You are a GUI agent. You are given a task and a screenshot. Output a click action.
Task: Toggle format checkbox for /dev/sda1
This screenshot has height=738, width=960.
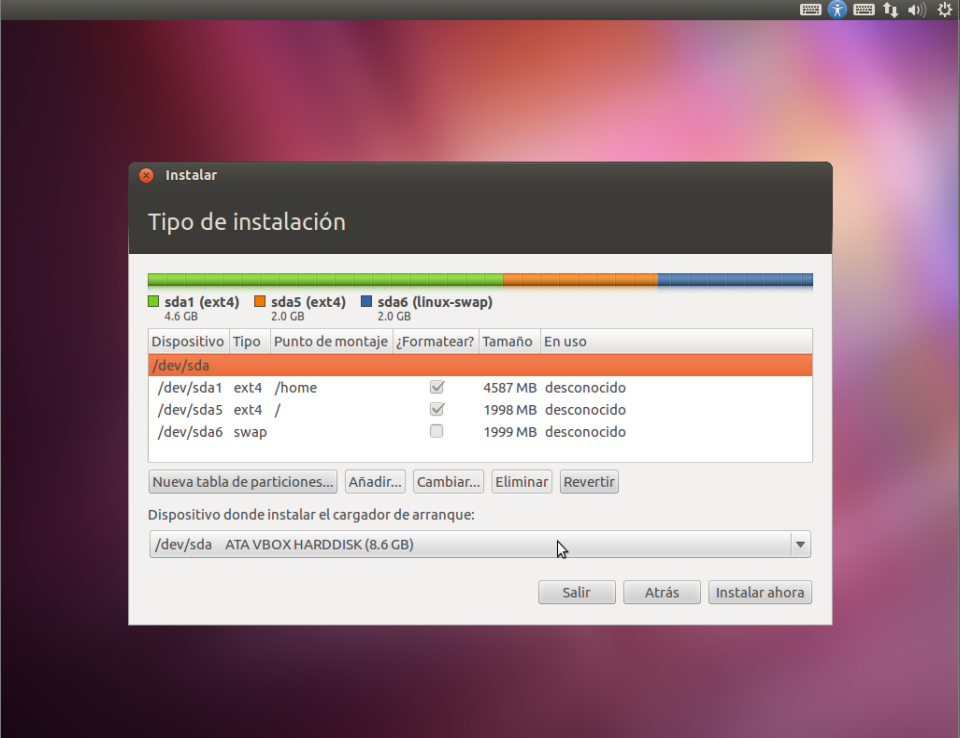pos(437,387)
